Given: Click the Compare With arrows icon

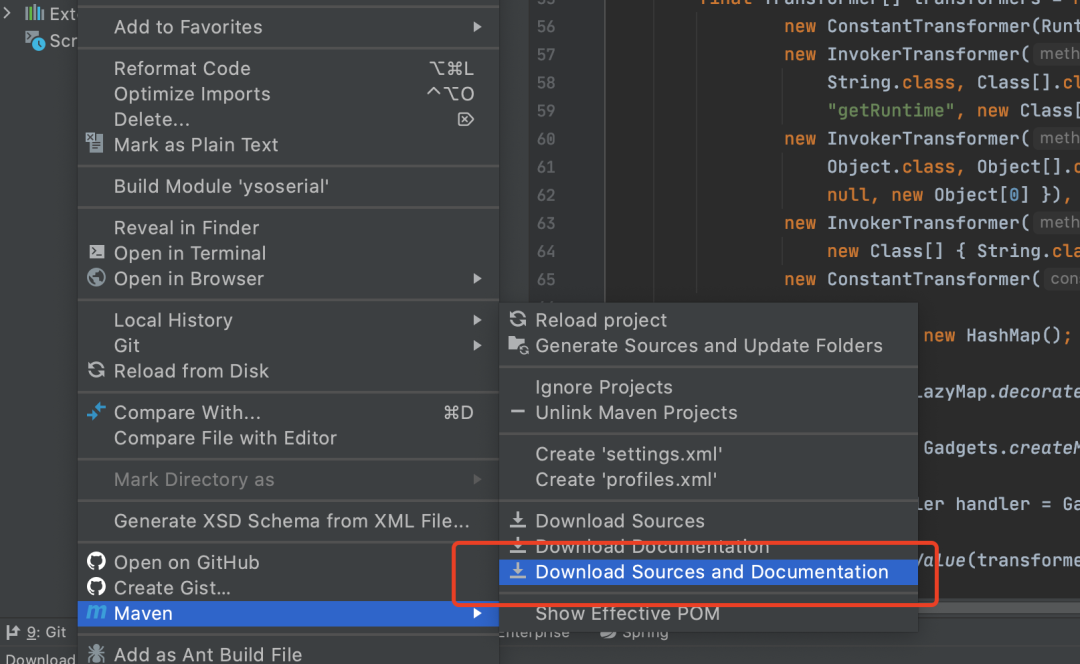Looking at the screenshot, I should click(x=96, y=412).
